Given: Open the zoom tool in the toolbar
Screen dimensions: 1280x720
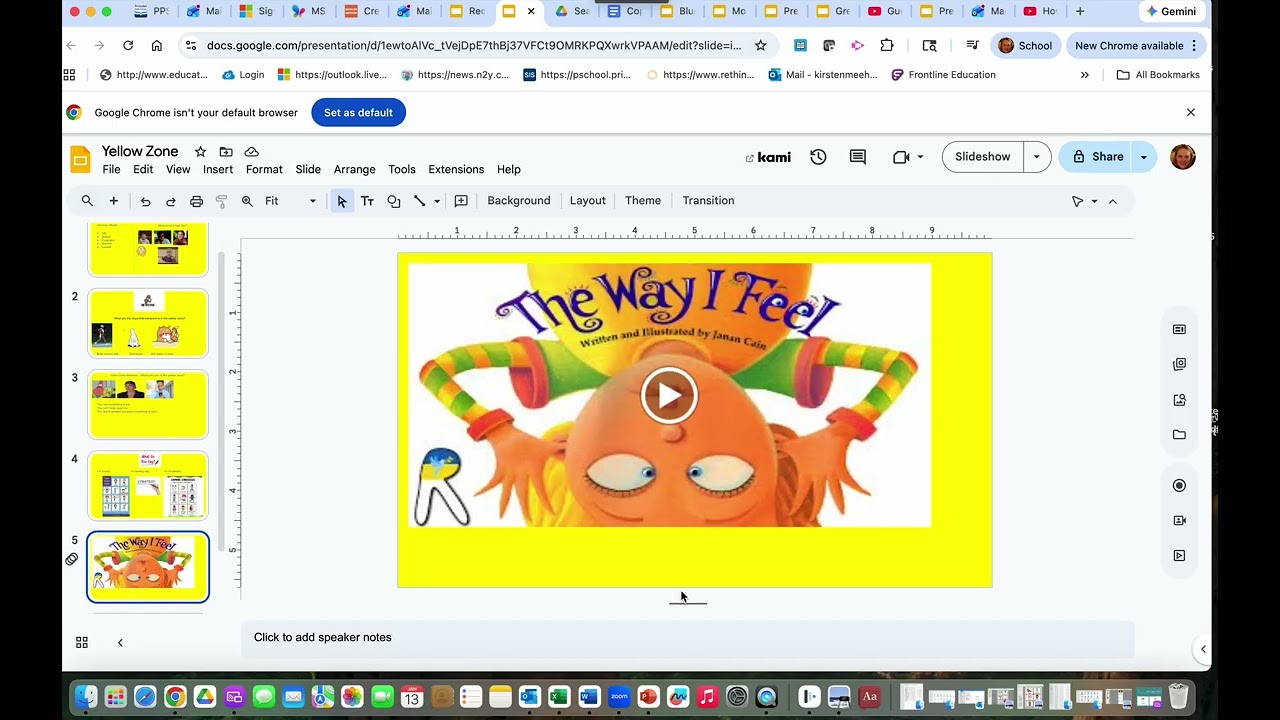Looking at the screenshot, I should pyautogui.click(x=247, y=201).
